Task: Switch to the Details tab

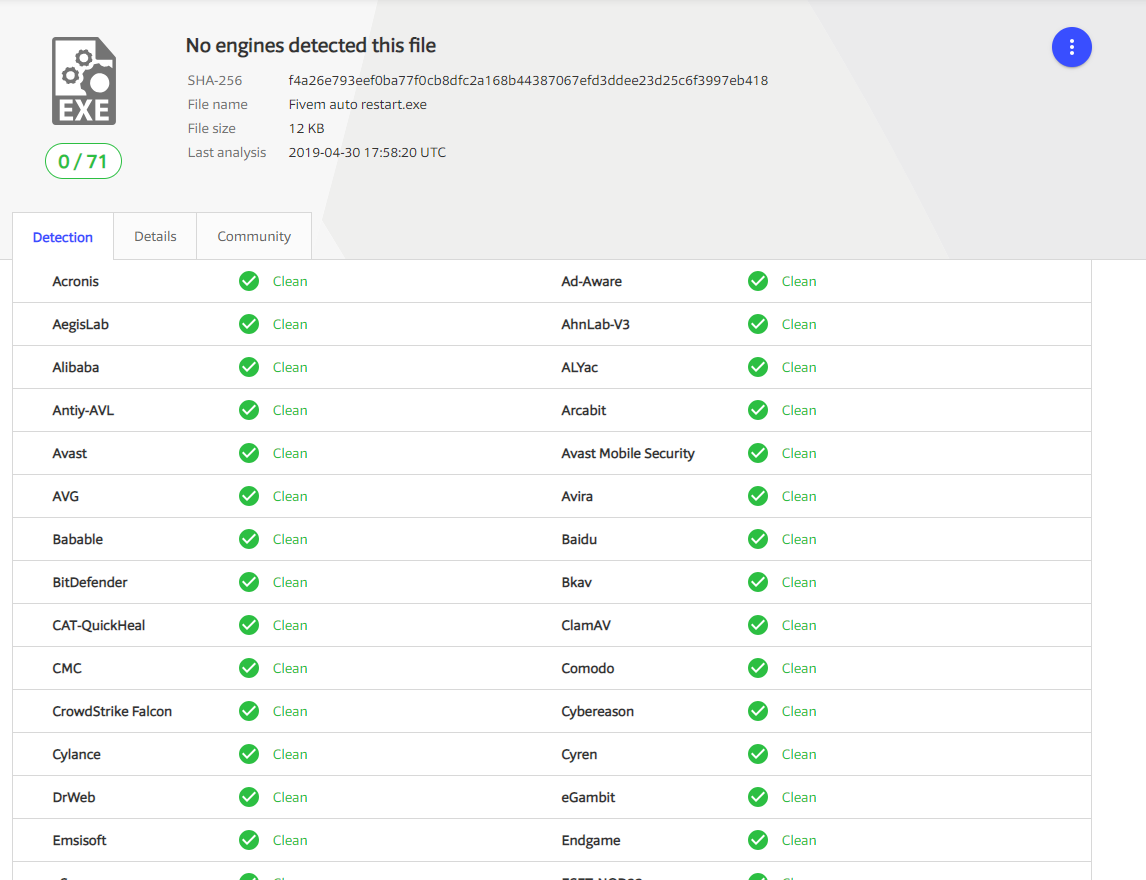Action: pos(155,236)
